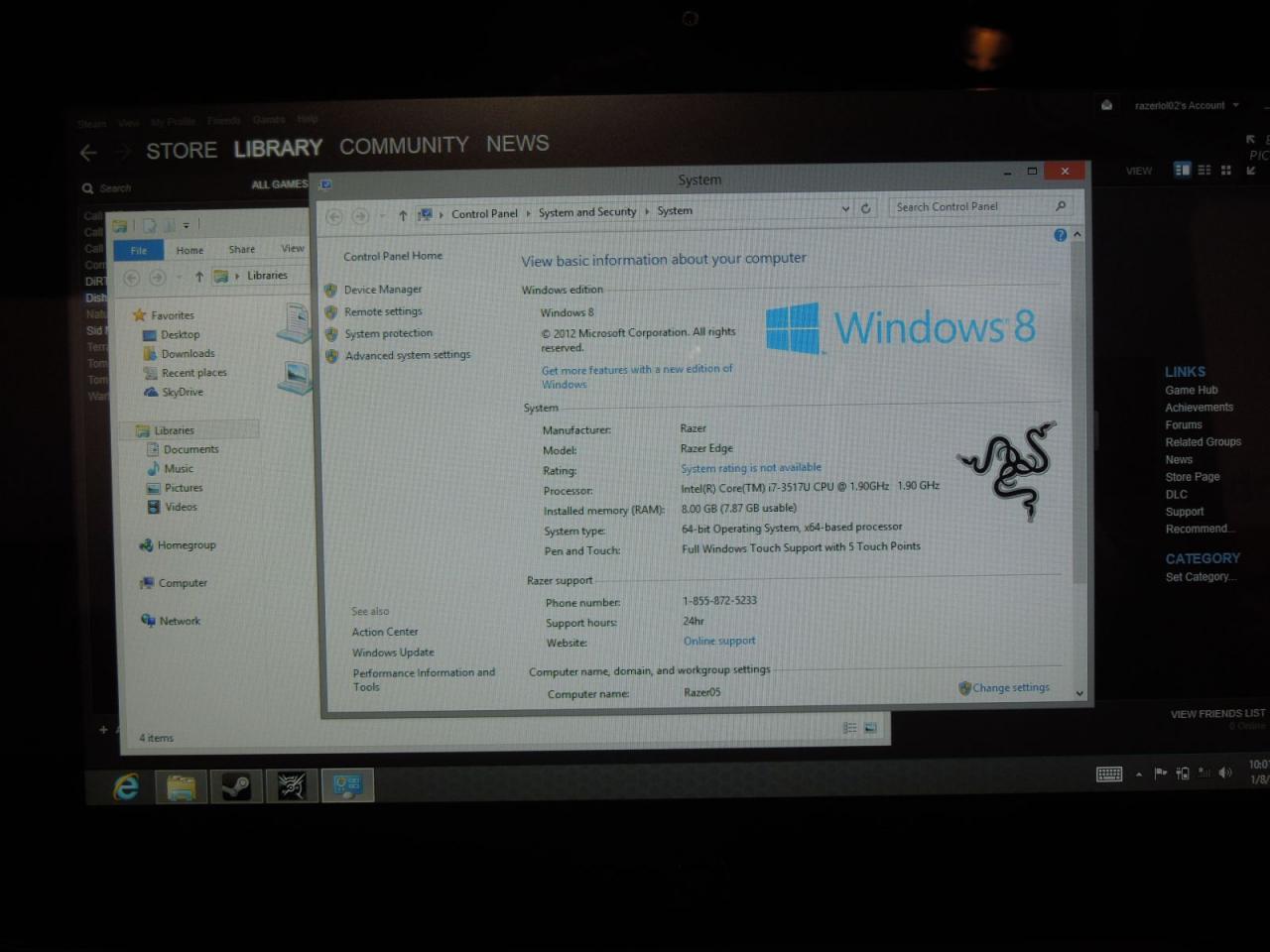This screenshot has width=1270, height=952.
Task: Go up one level in File Explorer
Action: pyautogui.click(x=199, y=277)
